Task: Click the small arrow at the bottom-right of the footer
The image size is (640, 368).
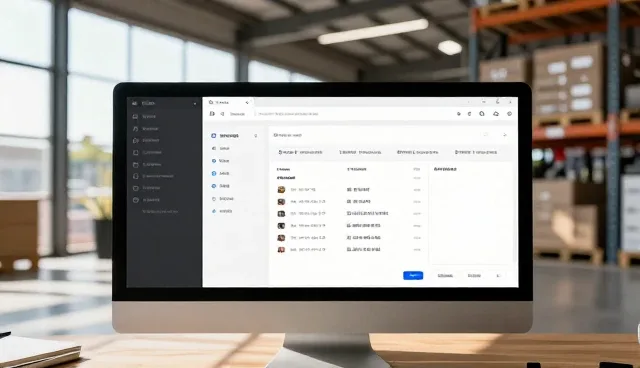Action: (x=498, y=276)
